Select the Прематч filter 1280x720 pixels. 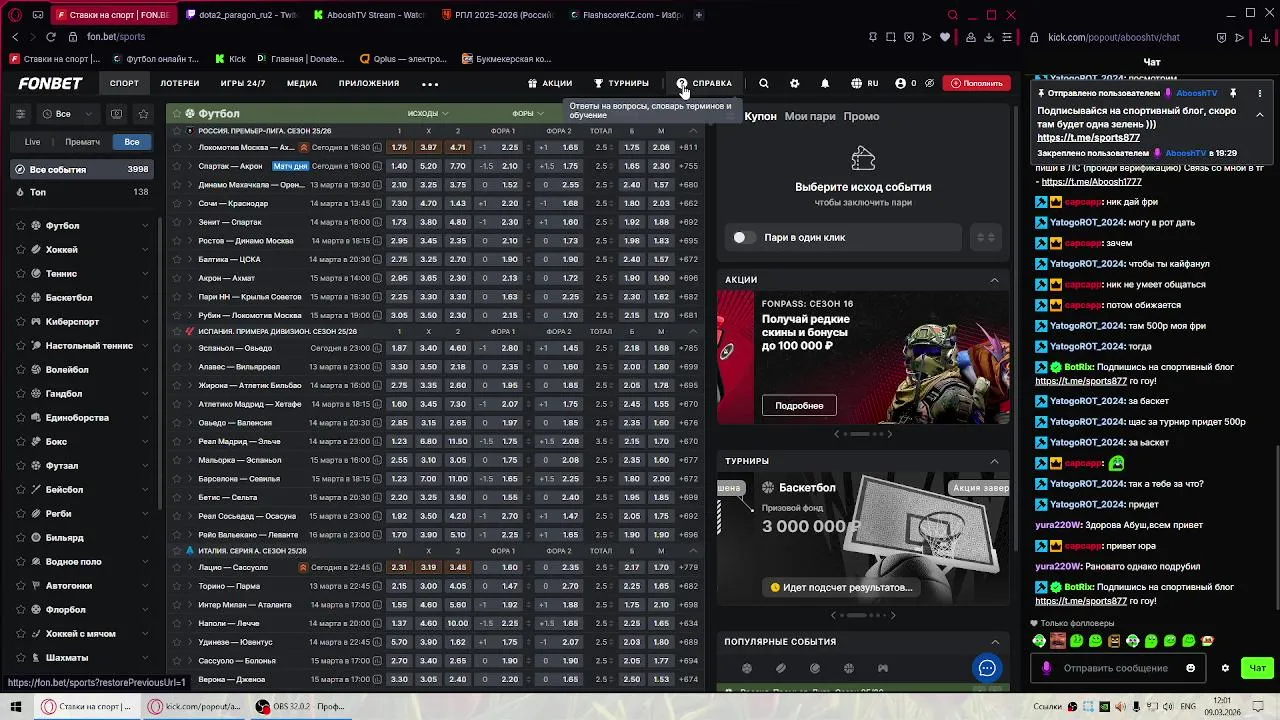click(x=82, y=142)
